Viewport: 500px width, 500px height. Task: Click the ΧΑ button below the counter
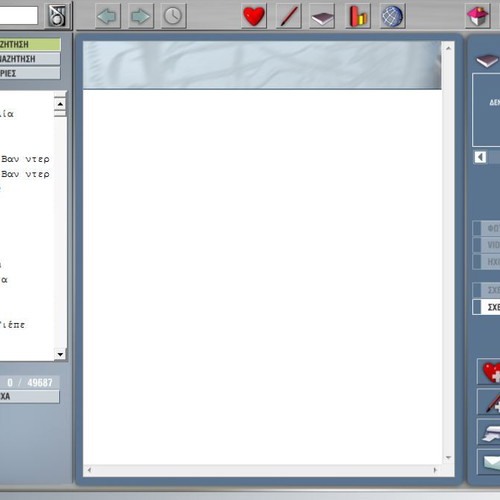[29, 396]
